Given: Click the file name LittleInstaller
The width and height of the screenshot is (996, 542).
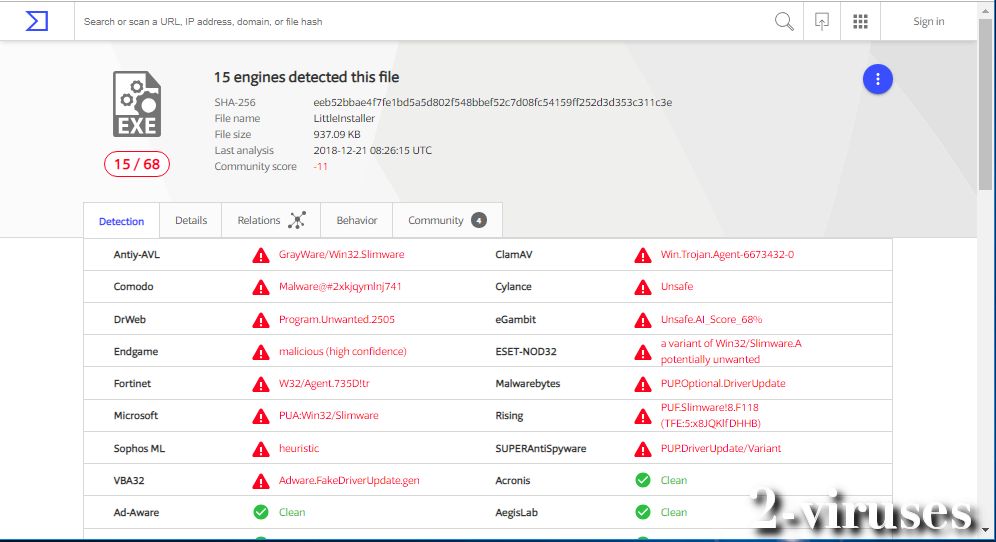Looking at the screenshot, I should [x=344, y=118].
